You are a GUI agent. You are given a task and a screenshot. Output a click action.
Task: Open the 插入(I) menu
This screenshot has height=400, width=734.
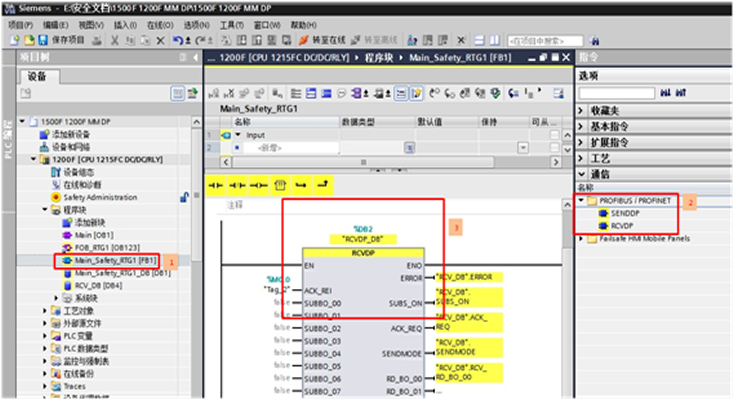[125, 25]
